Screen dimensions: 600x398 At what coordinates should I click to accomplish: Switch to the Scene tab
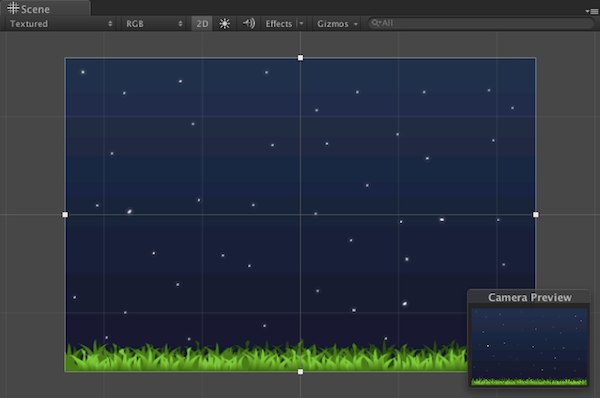pos(46,8)
